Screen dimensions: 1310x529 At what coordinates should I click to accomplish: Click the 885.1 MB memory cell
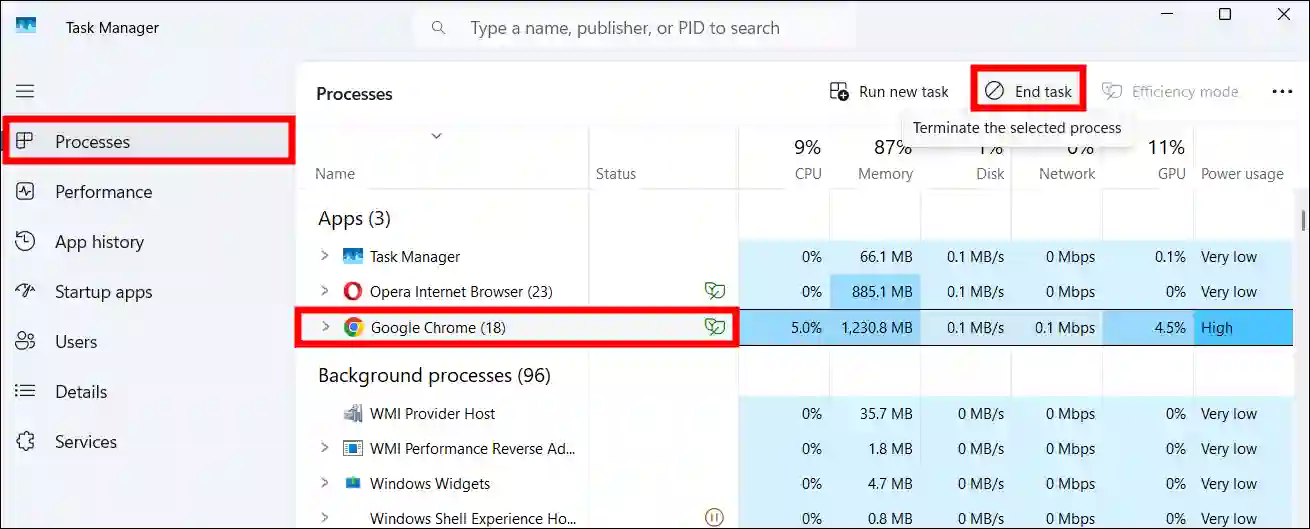(876, 291)
